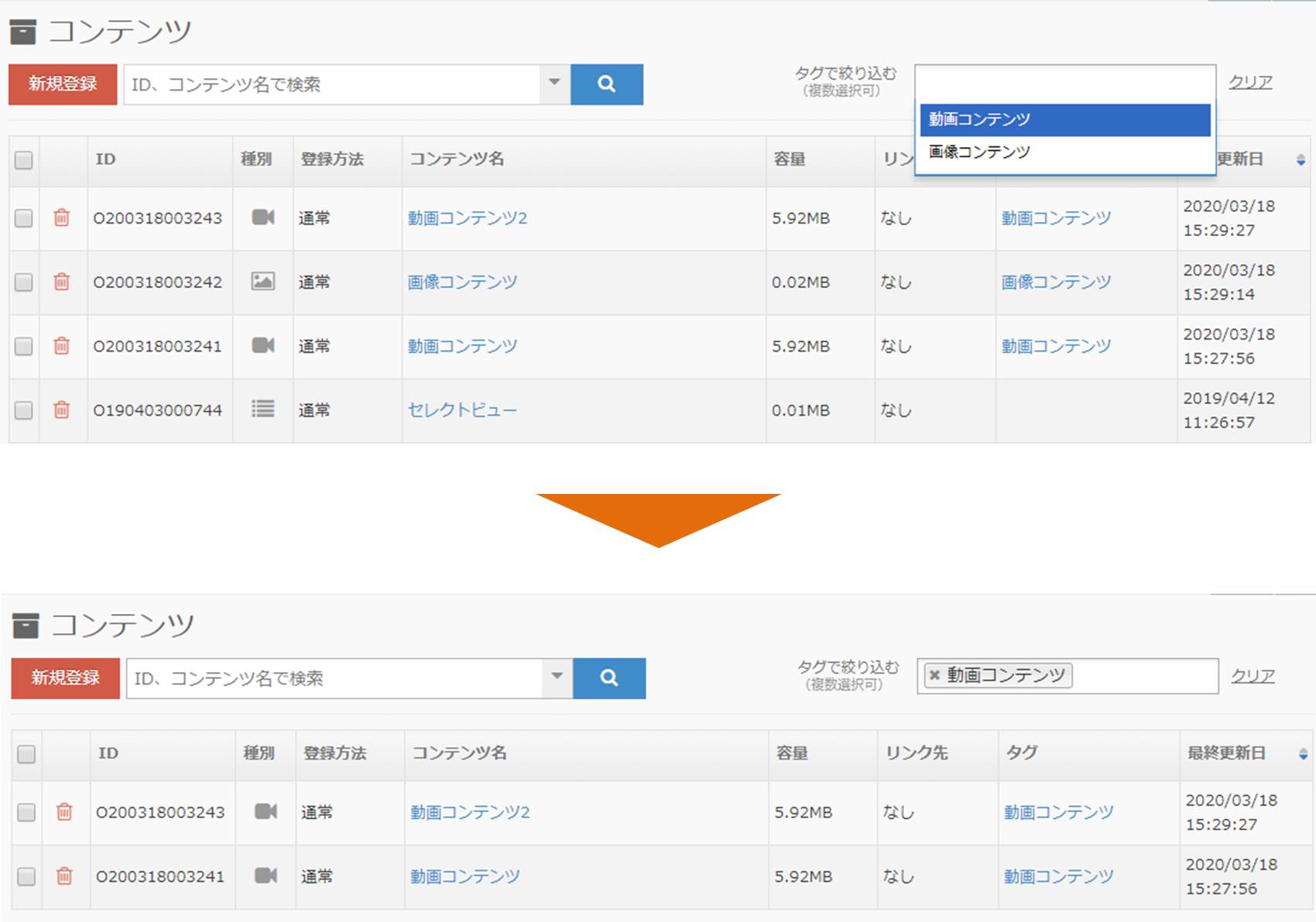Viewport: 1316px width, 922px height.
Task: Check the box for row 0200318003242
Action: coord(24,282)
